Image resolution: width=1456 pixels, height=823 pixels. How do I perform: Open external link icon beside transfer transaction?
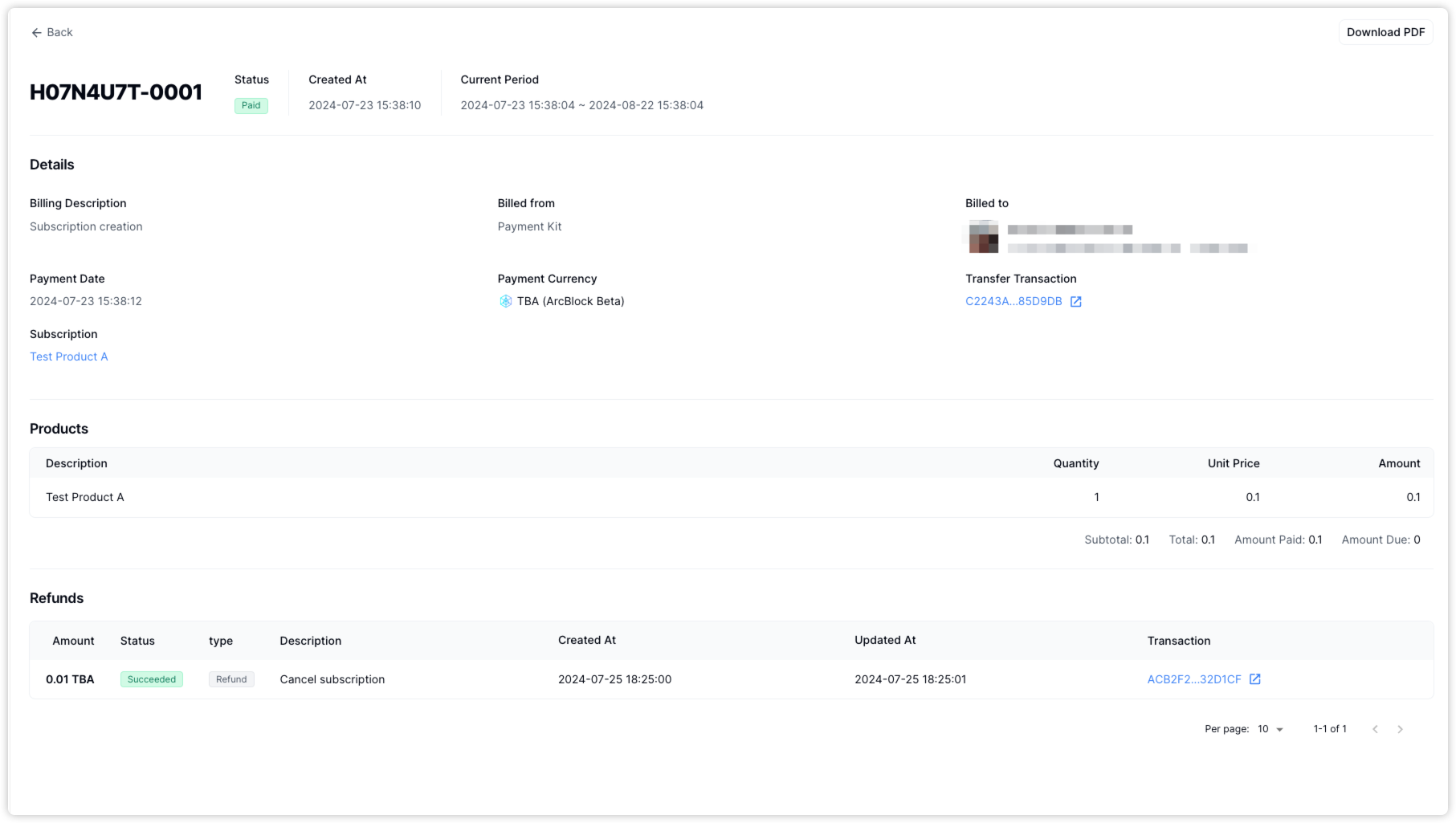coord(1075,302)
